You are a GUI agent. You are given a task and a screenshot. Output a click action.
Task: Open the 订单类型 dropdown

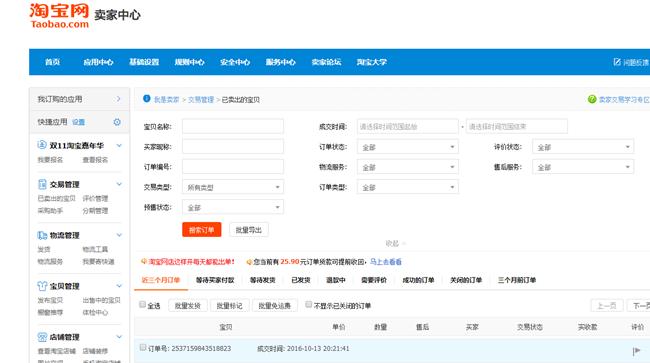point(407,187)
